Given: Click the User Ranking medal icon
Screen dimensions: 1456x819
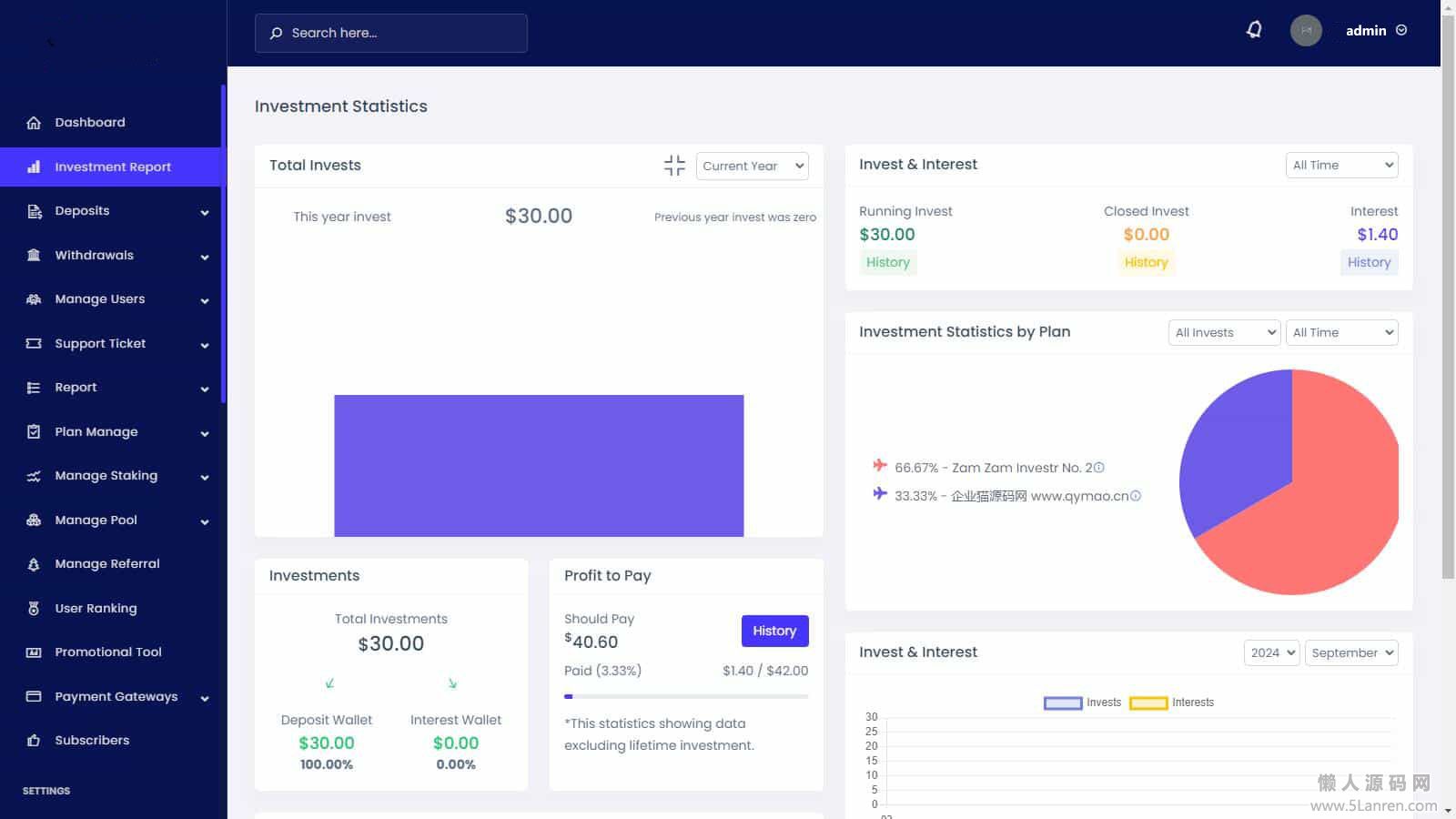Looking at the screenshot, I should (x=34, y=608).
